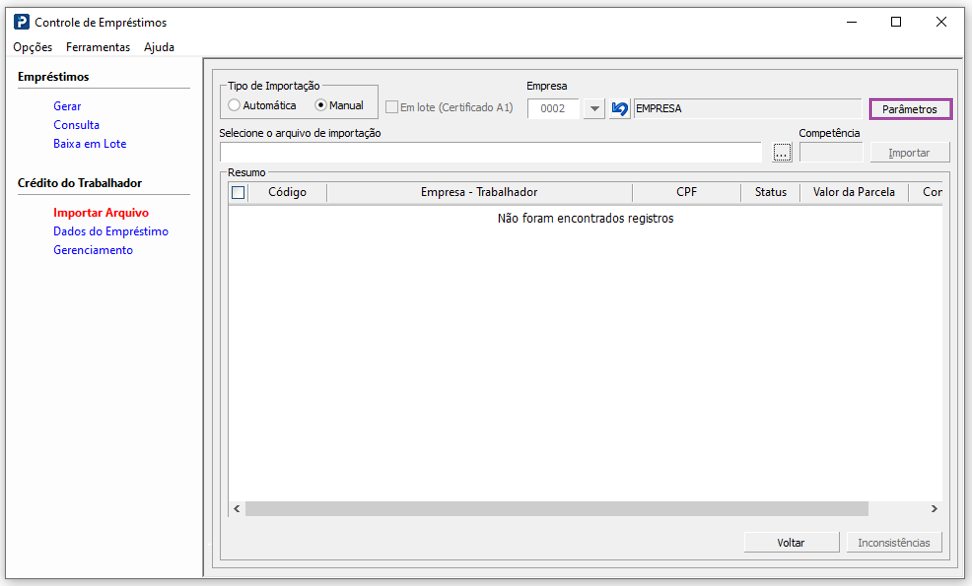
Task: Click the Código column header
Action: click(x=287, y=192)
